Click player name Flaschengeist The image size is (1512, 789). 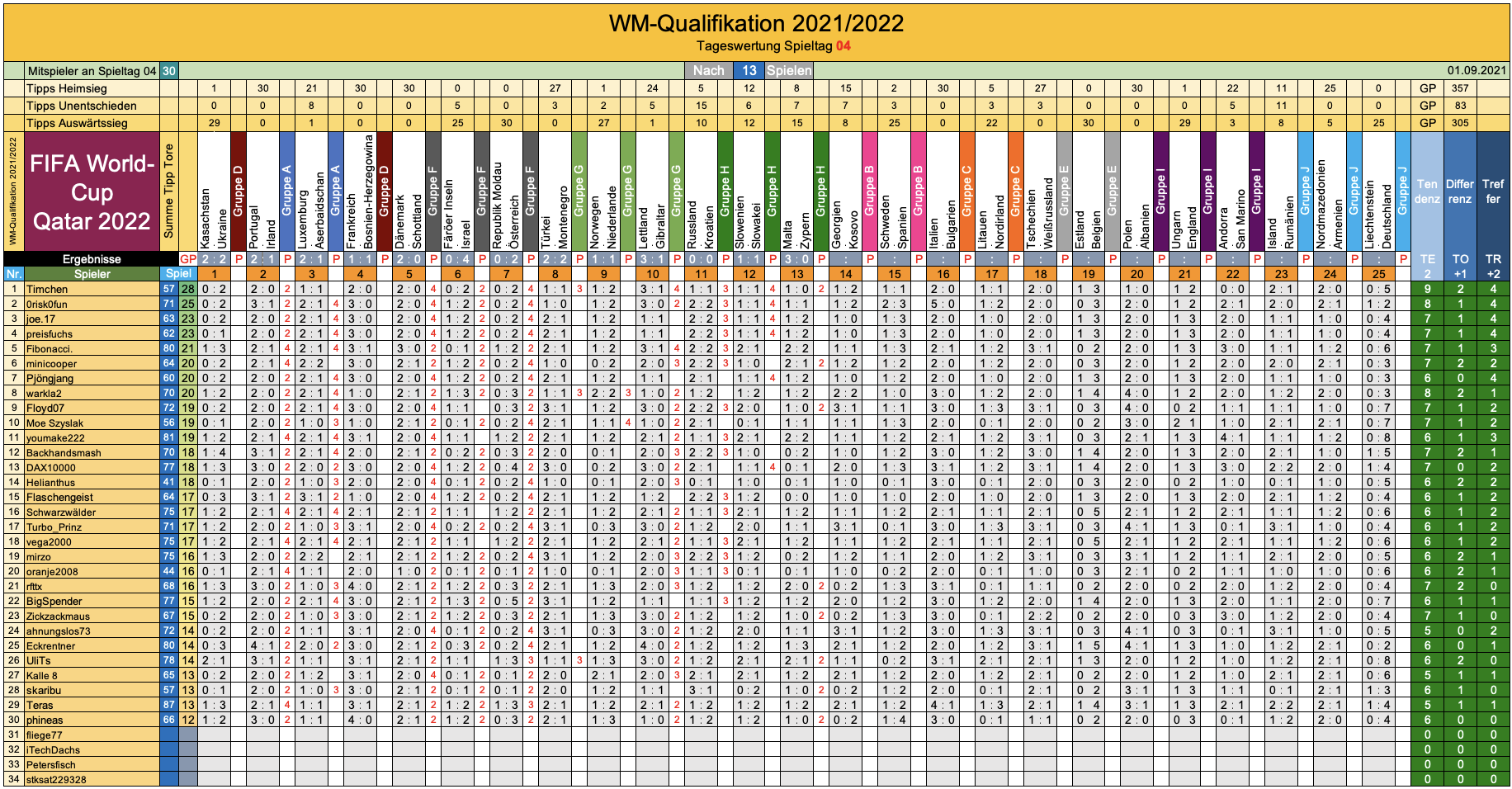coord(59,497)
